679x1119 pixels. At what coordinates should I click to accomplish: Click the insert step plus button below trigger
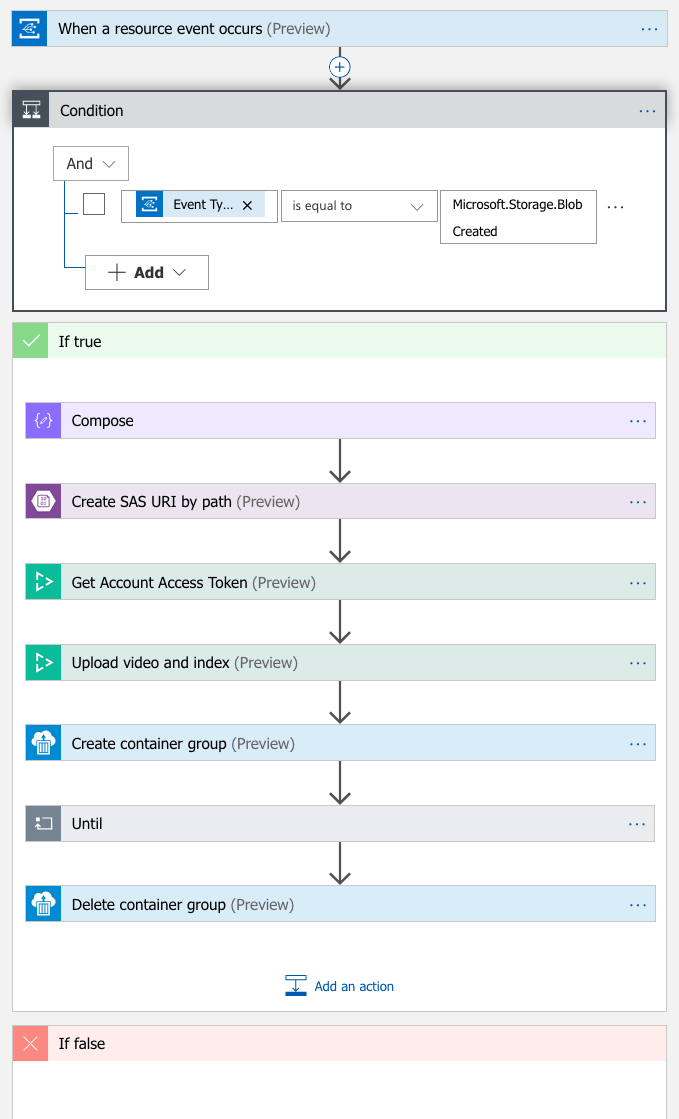point(339,67)
